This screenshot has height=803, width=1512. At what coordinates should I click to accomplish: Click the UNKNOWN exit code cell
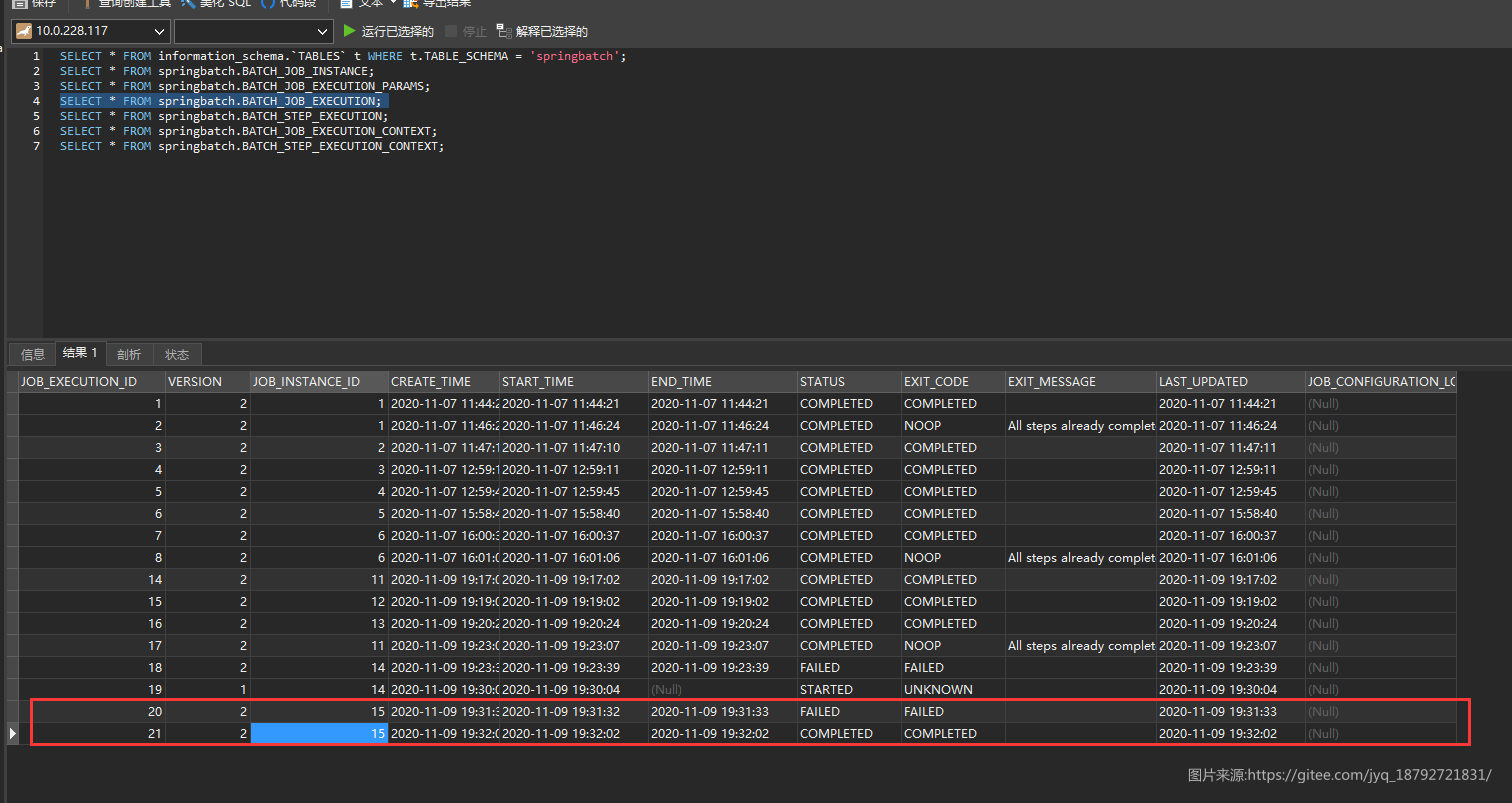pyautogui.click(x=953, y=690)
